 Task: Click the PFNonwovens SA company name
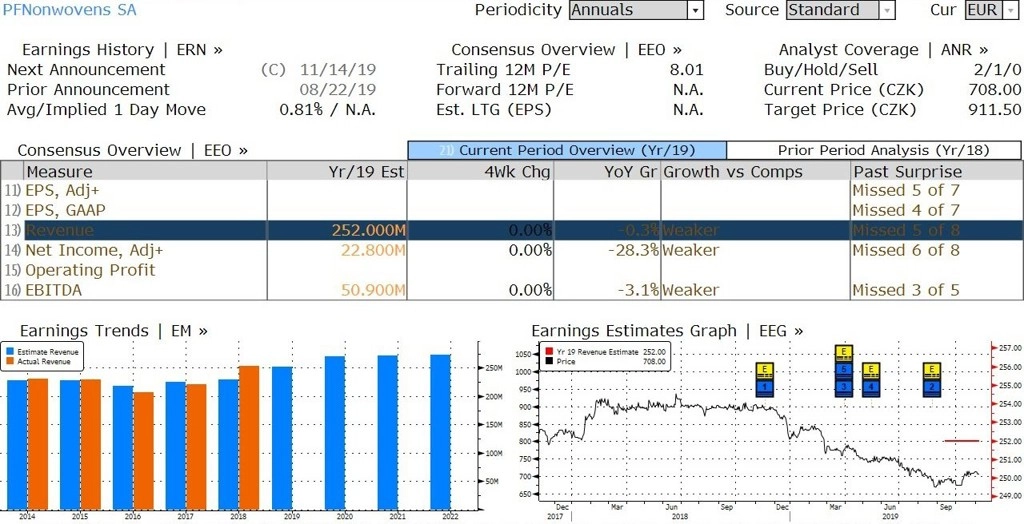coord(70,10)
